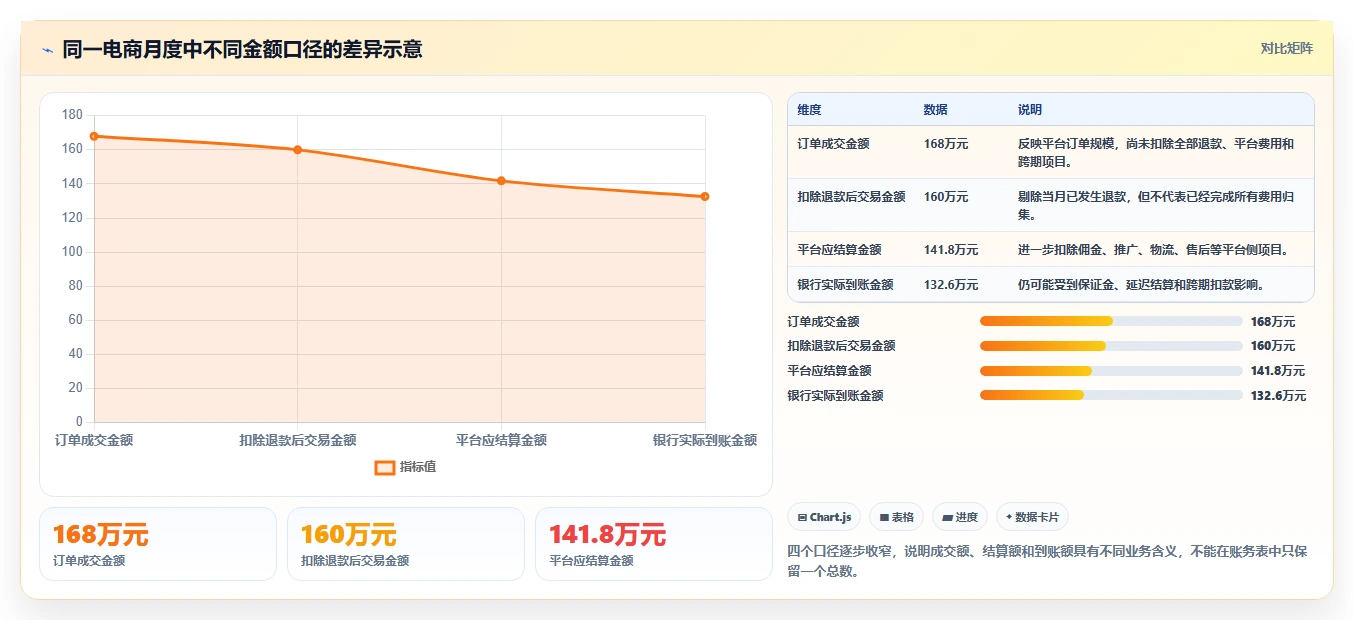Click the x-axis label 平台应结算金额
1354x620 pixels.
(x=501, y=440)
